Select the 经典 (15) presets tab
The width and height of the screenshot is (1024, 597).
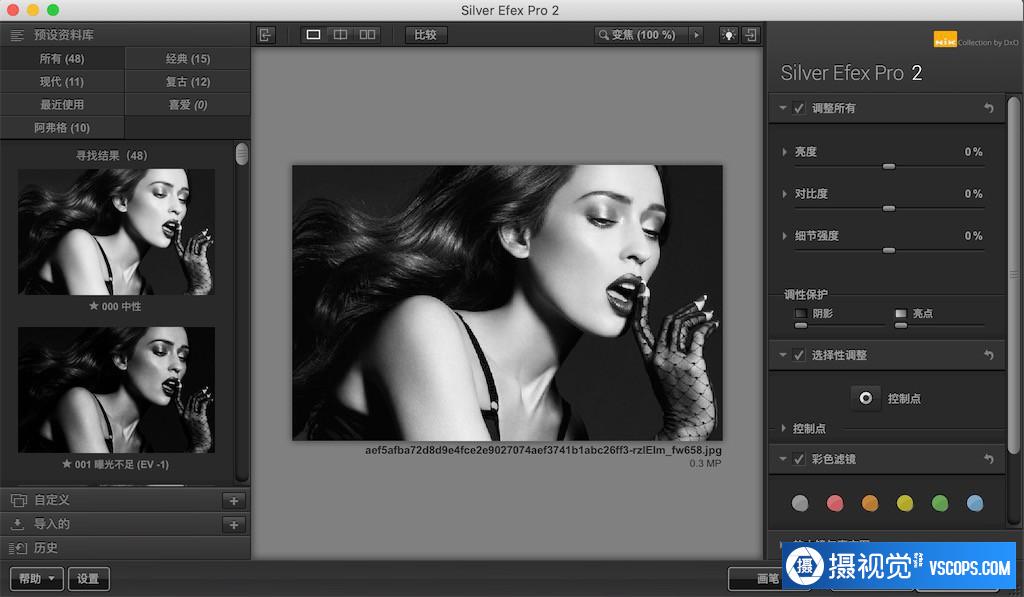187,59
